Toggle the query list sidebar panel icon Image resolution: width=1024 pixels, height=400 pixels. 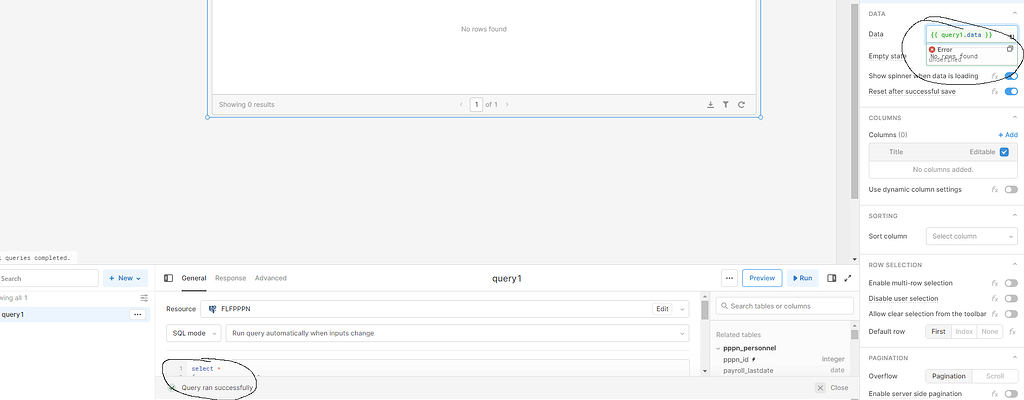point(168,278)
